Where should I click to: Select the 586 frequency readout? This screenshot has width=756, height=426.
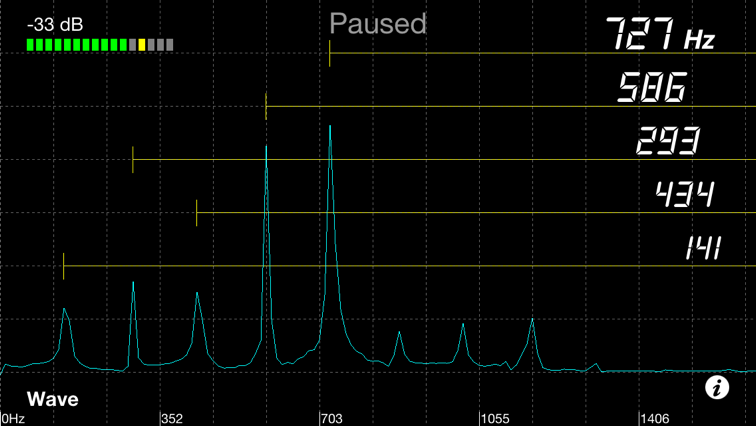tap(652, 87)
